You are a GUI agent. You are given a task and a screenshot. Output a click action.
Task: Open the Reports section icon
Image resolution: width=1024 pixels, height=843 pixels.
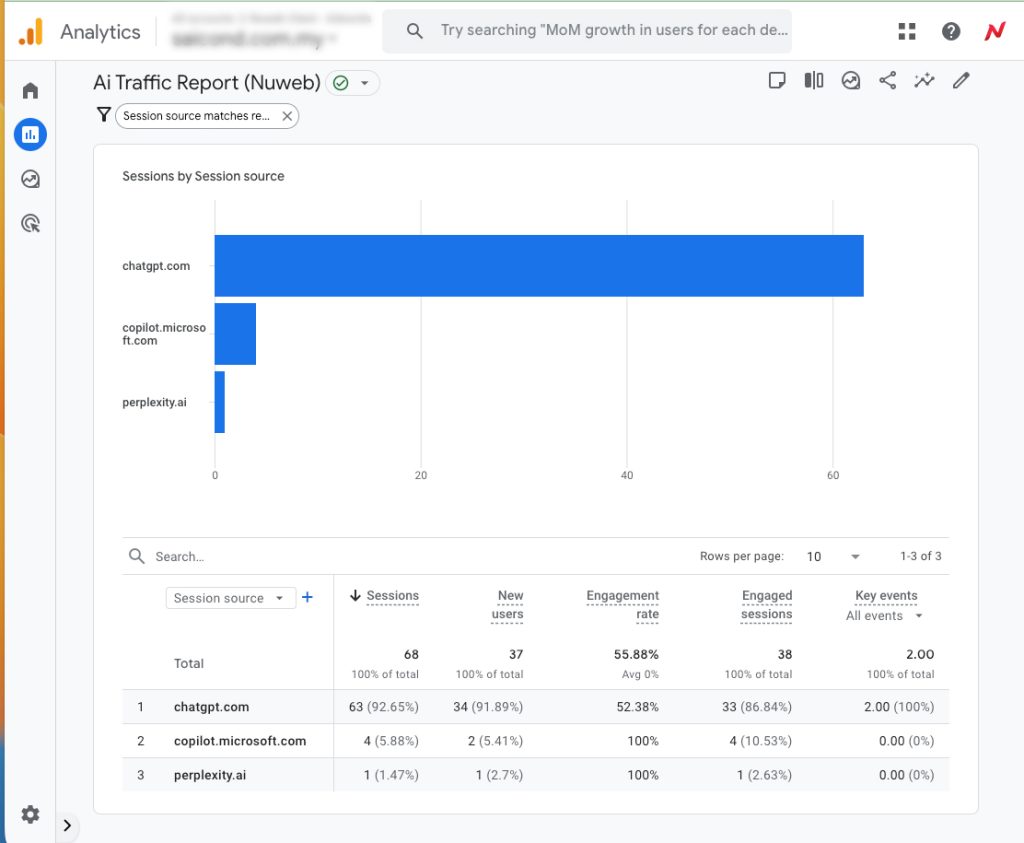coord(30,134)
